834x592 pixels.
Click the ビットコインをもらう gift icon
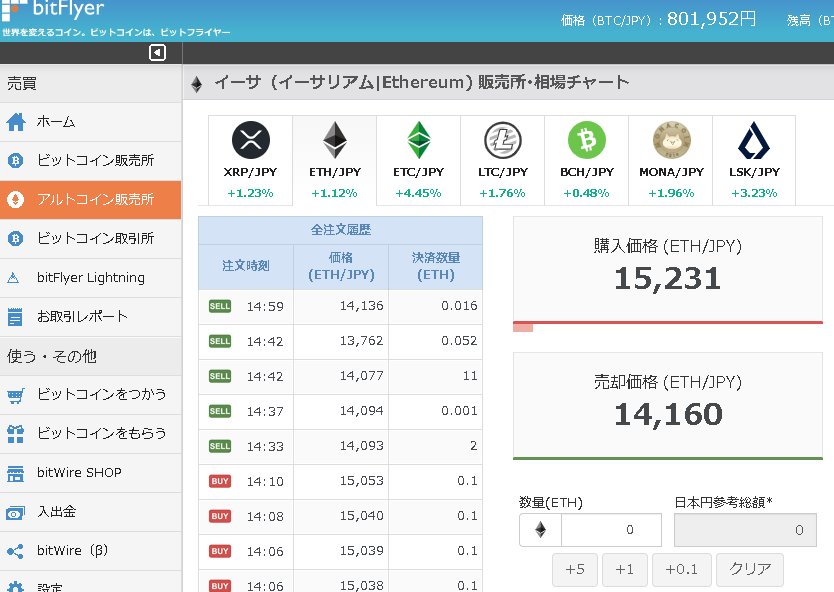(15, 434)
